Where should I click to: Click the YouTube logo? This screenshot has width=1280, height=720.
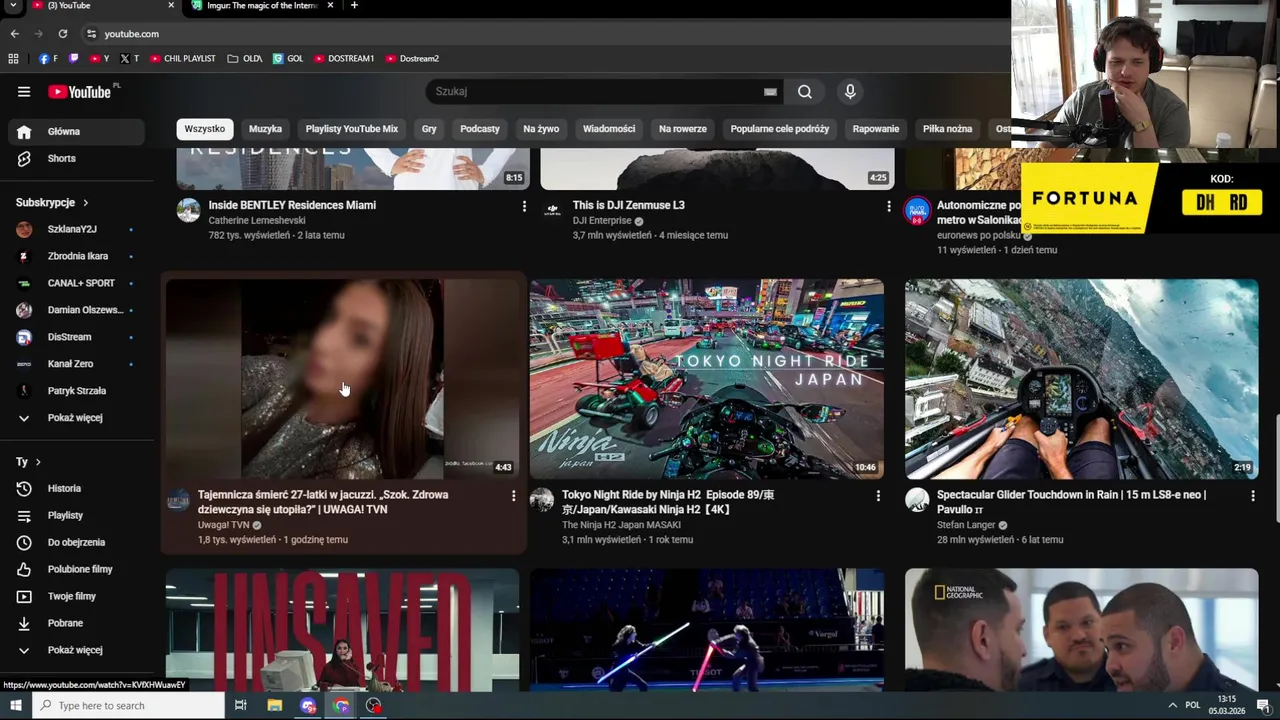tap(79, 92)
